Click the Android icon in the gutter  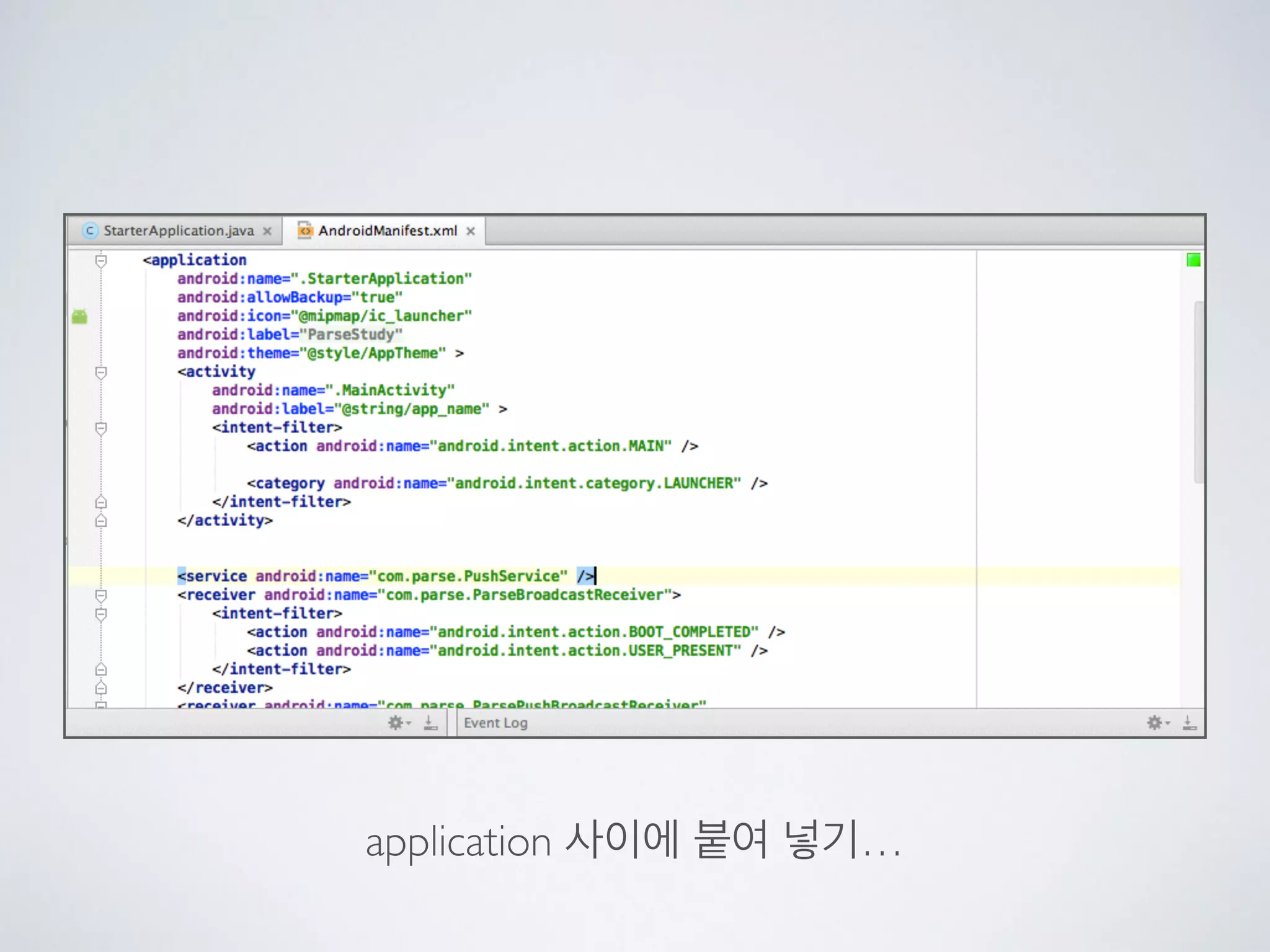pos(79,316)
